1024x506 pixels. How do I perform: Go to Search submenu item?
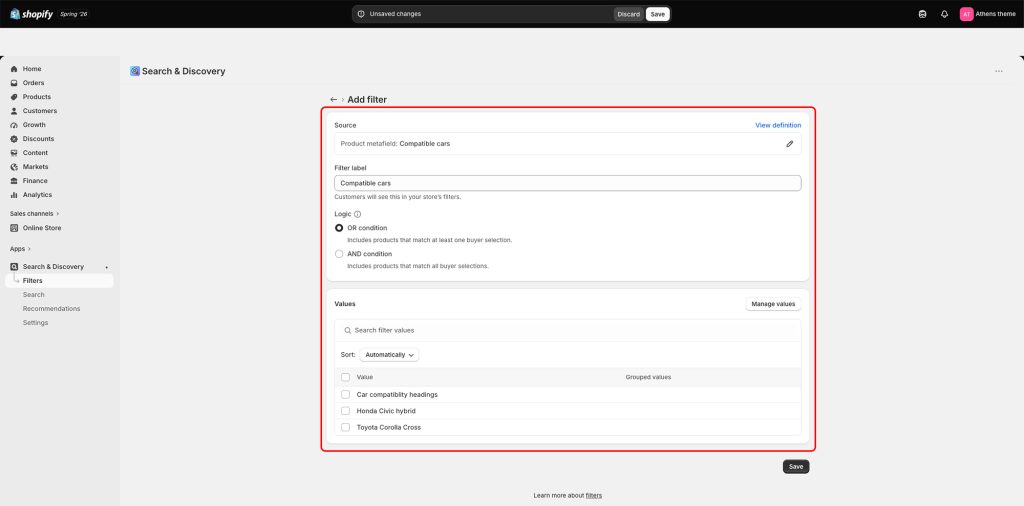33,294
